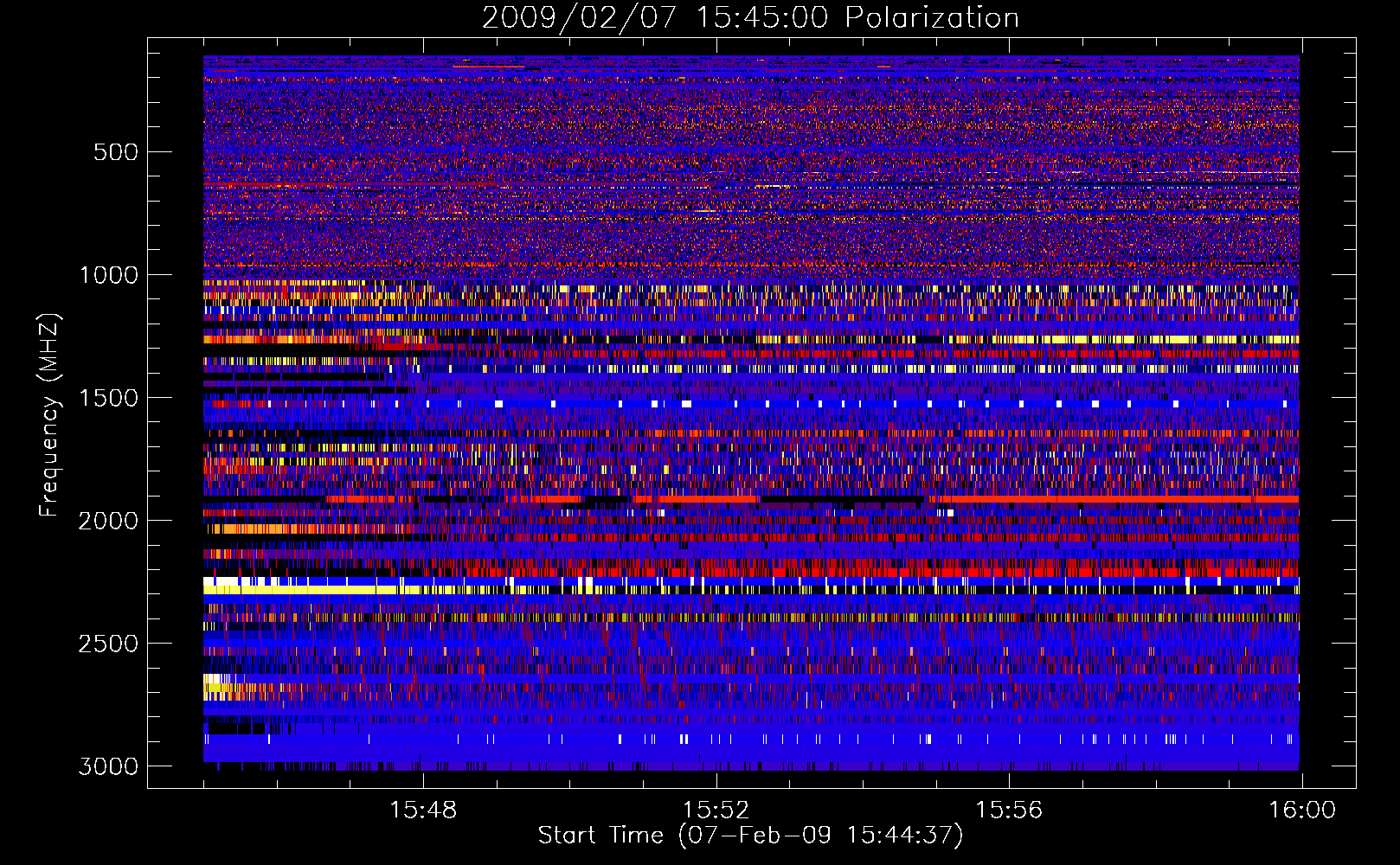Click the 'Start Time (07-Feb-09 15:44:37)' label
This screenshot has width=1400, height=865.
[x=750, y=836]
